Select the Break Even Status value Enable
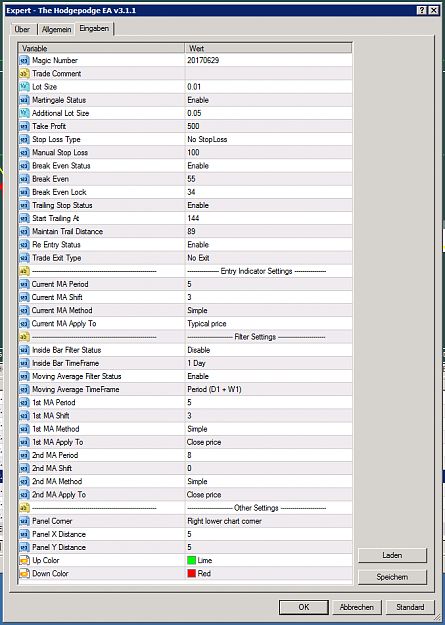This screenshot has height=625, width=445. tap(198, 166)
